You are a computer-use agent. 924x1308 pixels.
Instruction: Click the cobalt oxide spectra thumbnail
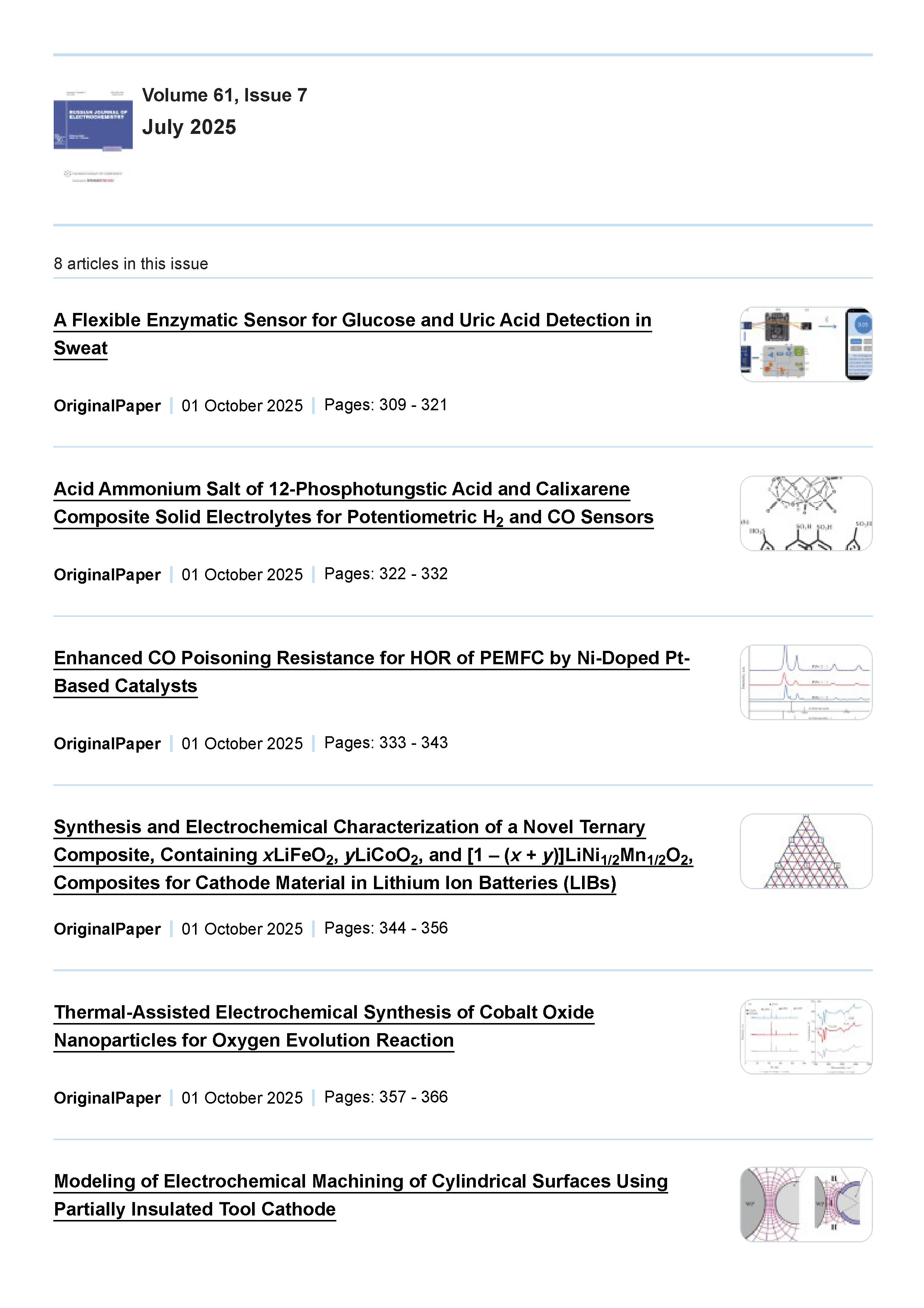click(805, 1036)
